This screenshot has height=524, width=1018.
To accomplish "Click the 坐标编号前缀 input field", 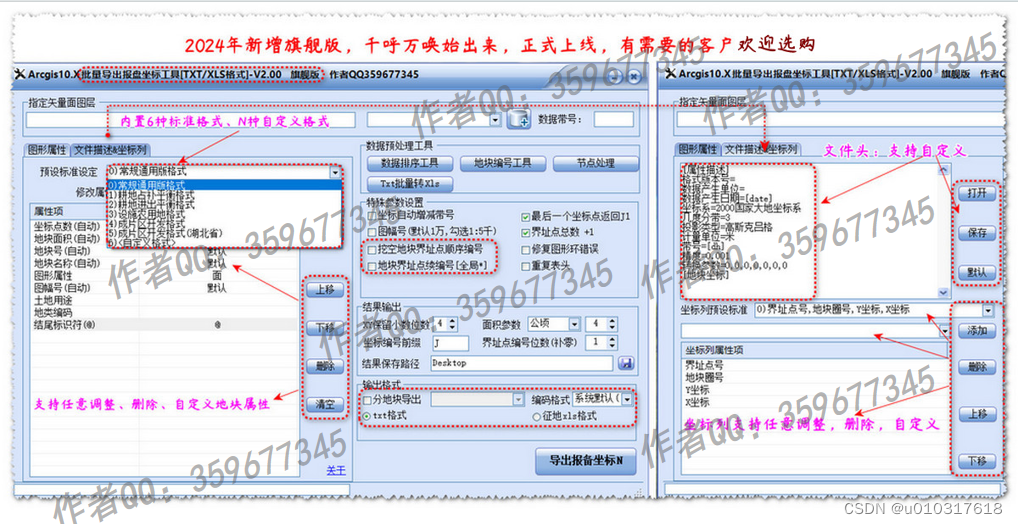I will (x=451, y=343).
